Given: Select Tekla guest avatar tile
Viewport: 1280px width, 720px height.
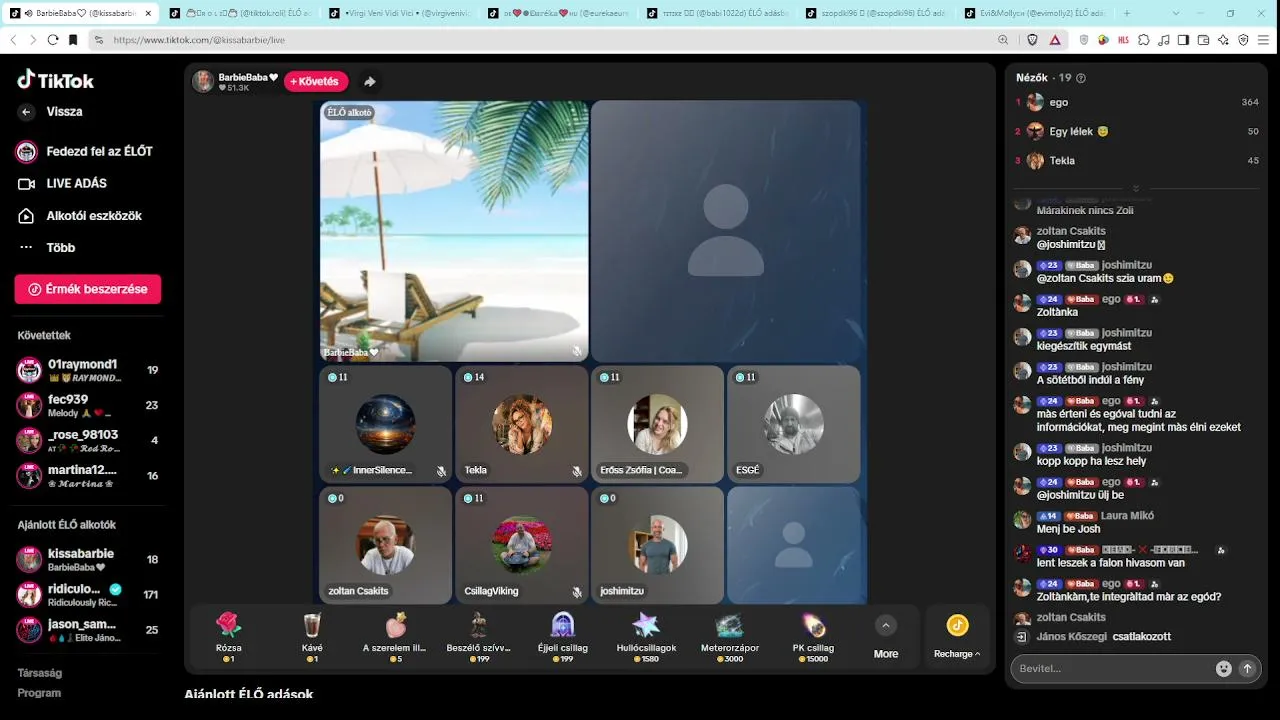Looking at the screenshot, I should (522, 424).
